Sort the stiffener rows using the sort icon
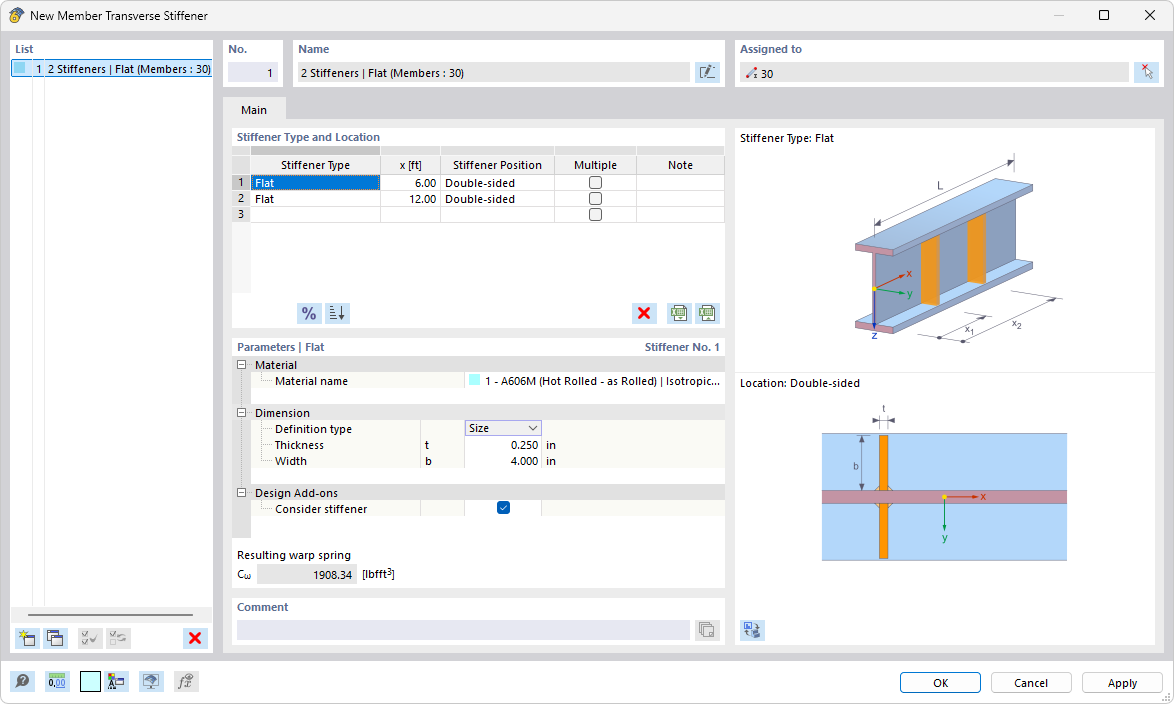 click(337, 313)
